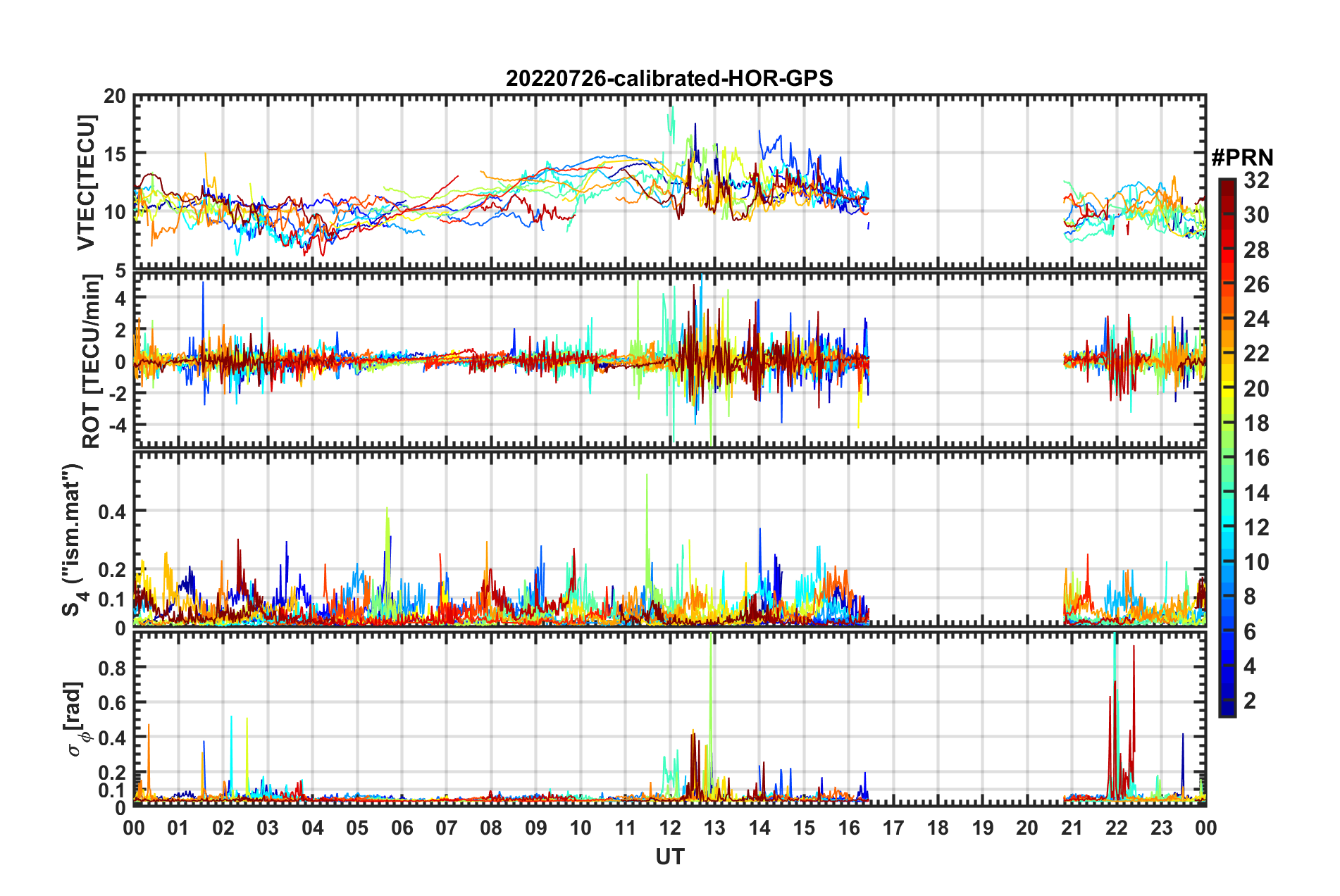Click sigma-phi y-axis tick 0.8
This screenshot has width=1340, height=896.
click(112, 668)
